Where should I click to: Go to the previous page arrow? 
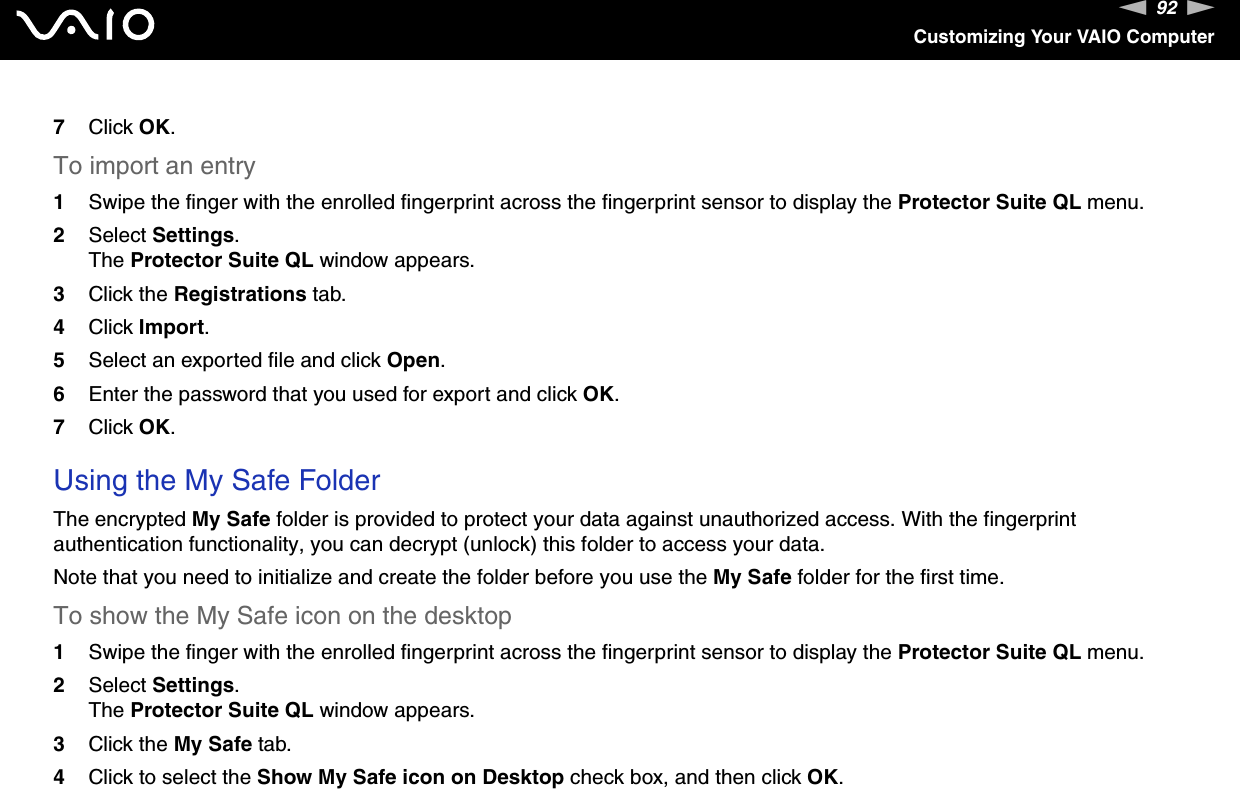click(x=1131, y=9)
